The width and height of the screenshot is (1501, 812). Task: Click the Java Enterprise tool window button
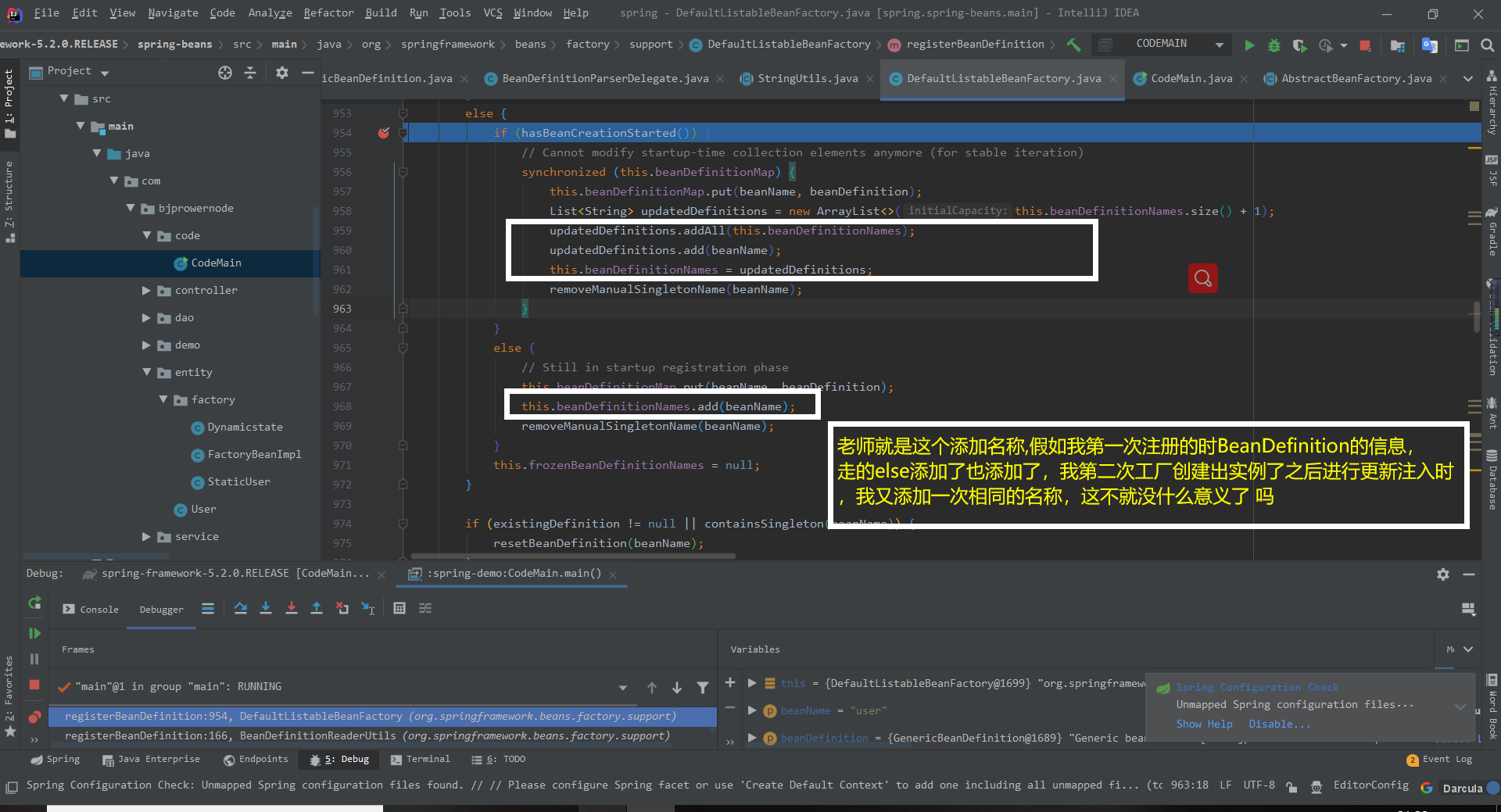pyautogui.click(x=151, y=759)
